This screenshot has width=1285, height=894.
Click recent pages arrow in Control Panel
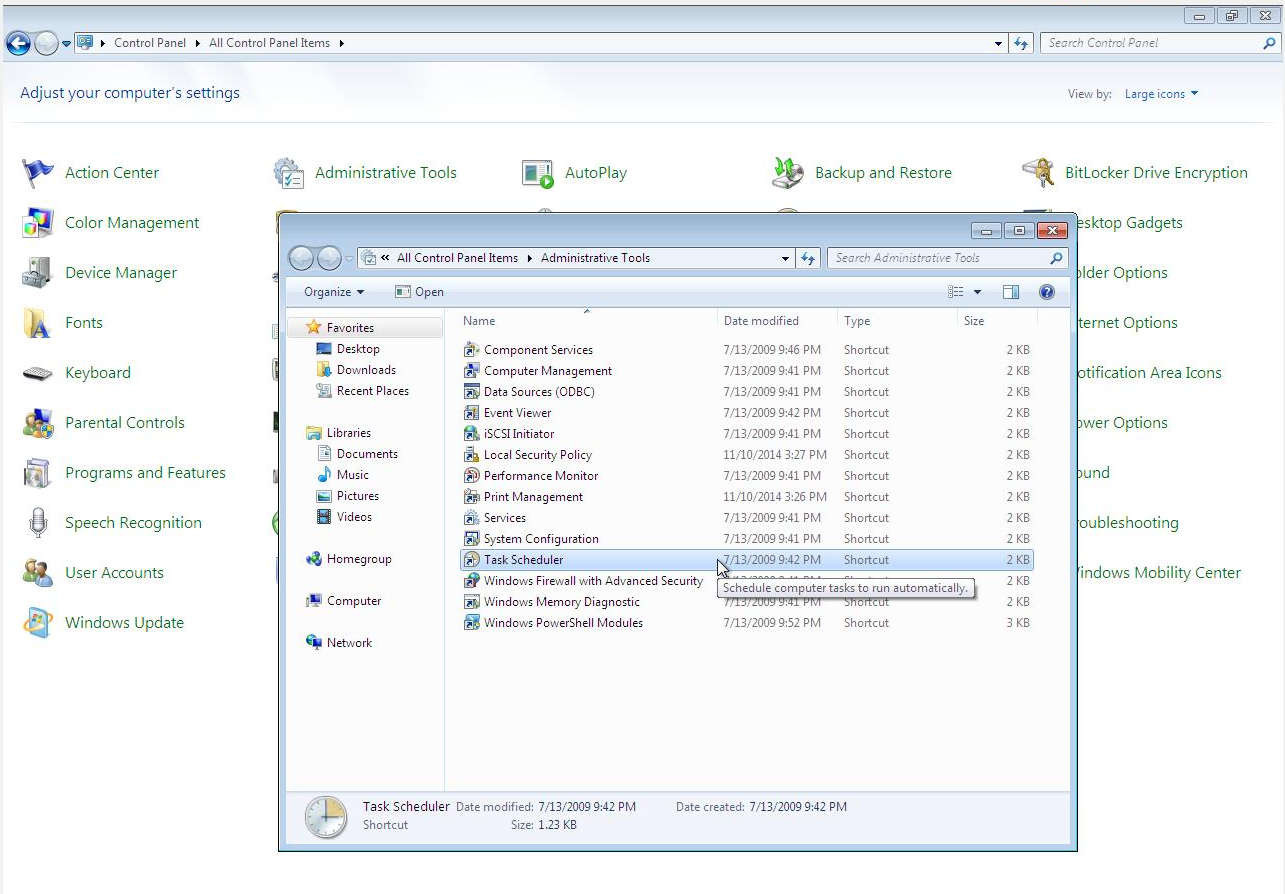coord(67,43)
